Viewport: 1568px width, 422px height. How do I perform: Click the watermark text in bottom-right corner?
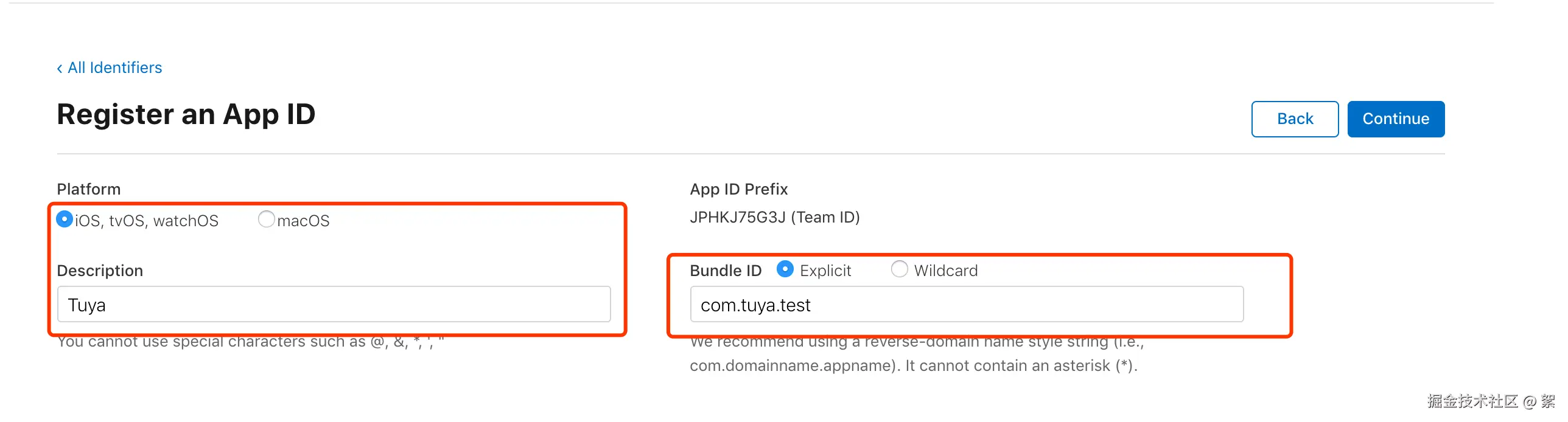coord(1490,401)
